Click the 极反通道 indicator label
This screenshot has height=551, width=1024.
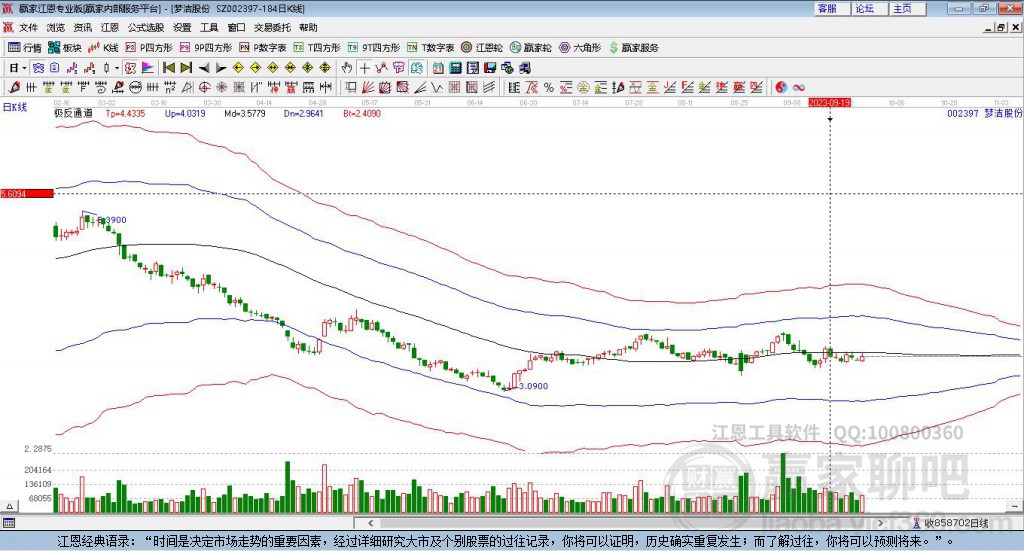point(73,113)
